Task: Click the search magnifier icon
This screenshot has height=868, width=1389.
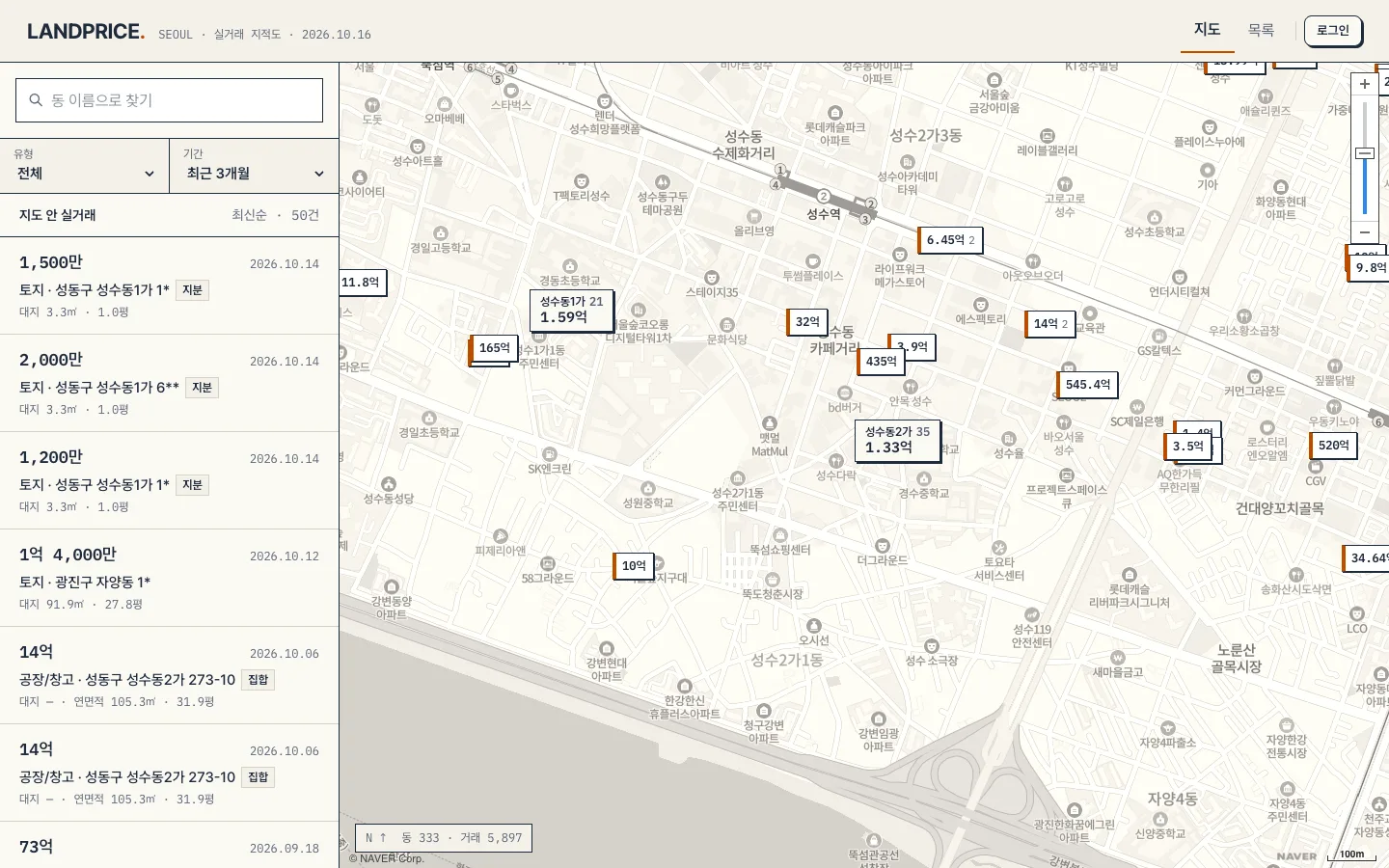Action: point(36,100)
